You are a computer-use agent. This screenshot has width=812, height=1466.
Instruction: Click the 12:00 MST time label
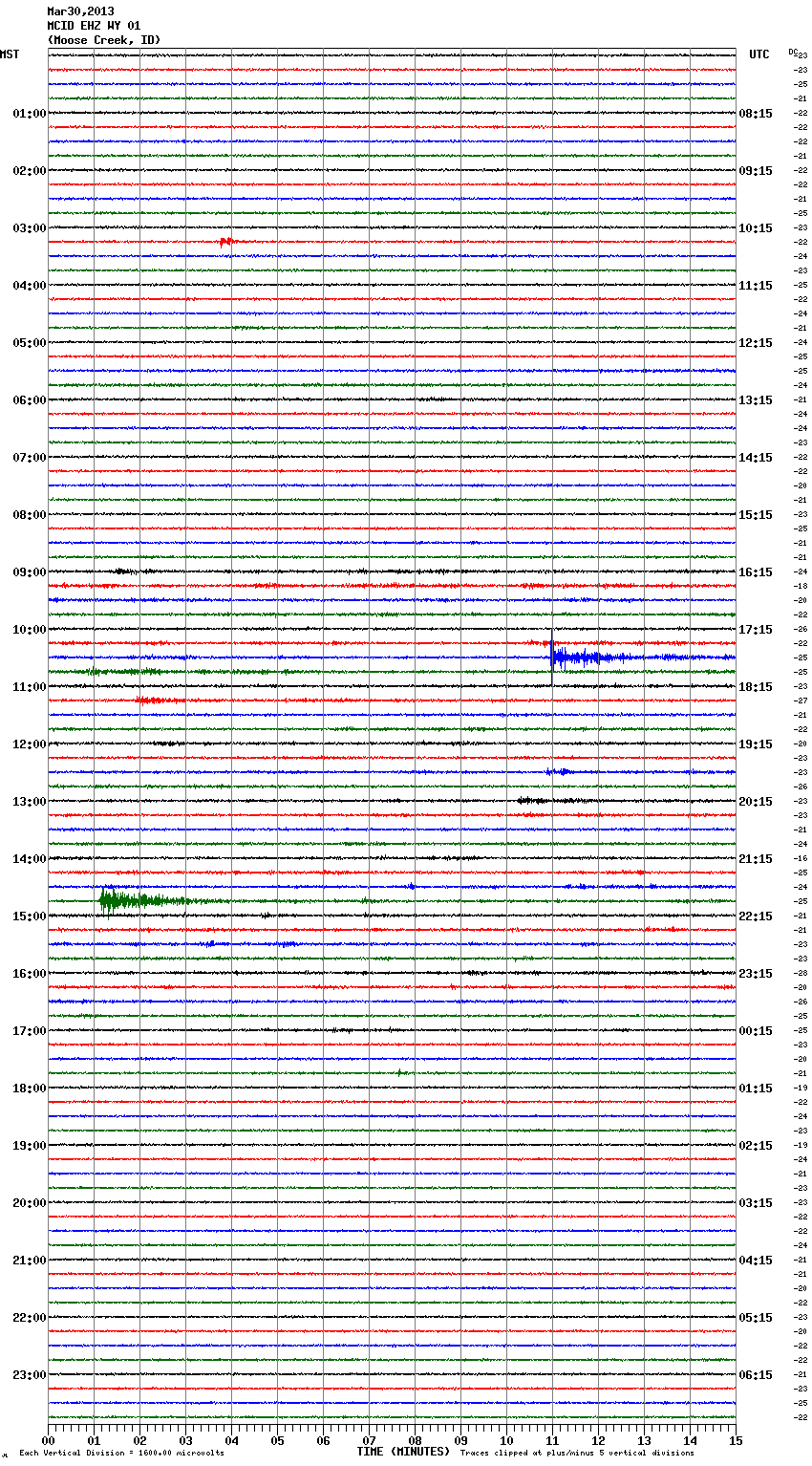point(30,744)
